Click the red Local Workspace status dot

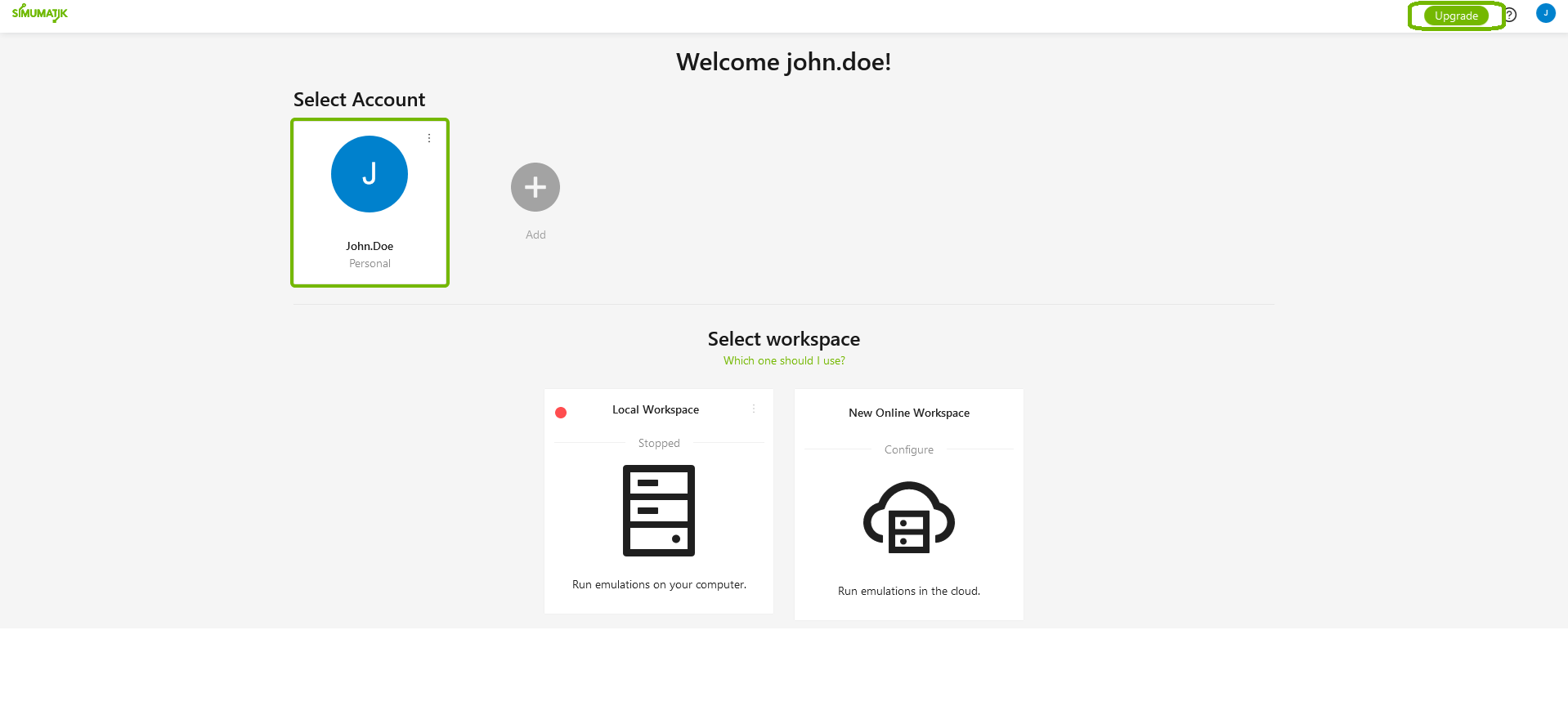561,413
